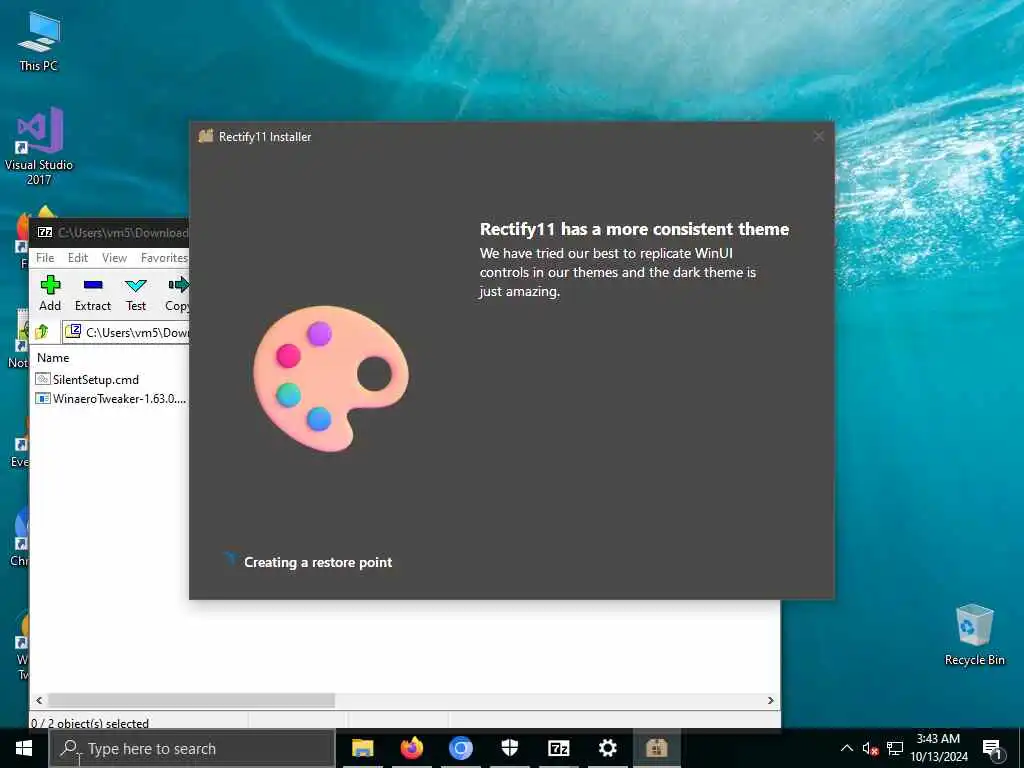1024x768 pixels.
Task: Click the network tray icon
Action: click(x=895, y=748)
